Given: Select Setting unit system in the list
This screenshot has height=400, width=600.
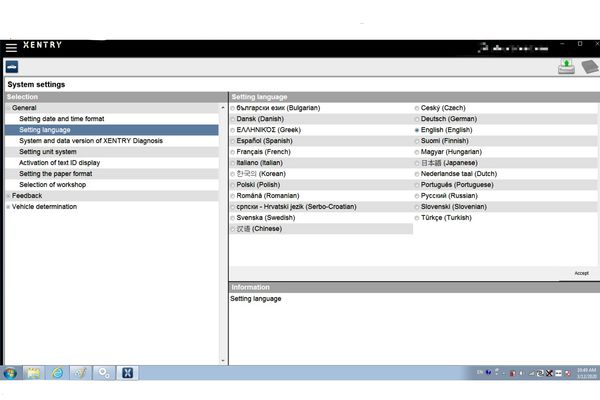Looking at the screenshot, I should (47, 152).
